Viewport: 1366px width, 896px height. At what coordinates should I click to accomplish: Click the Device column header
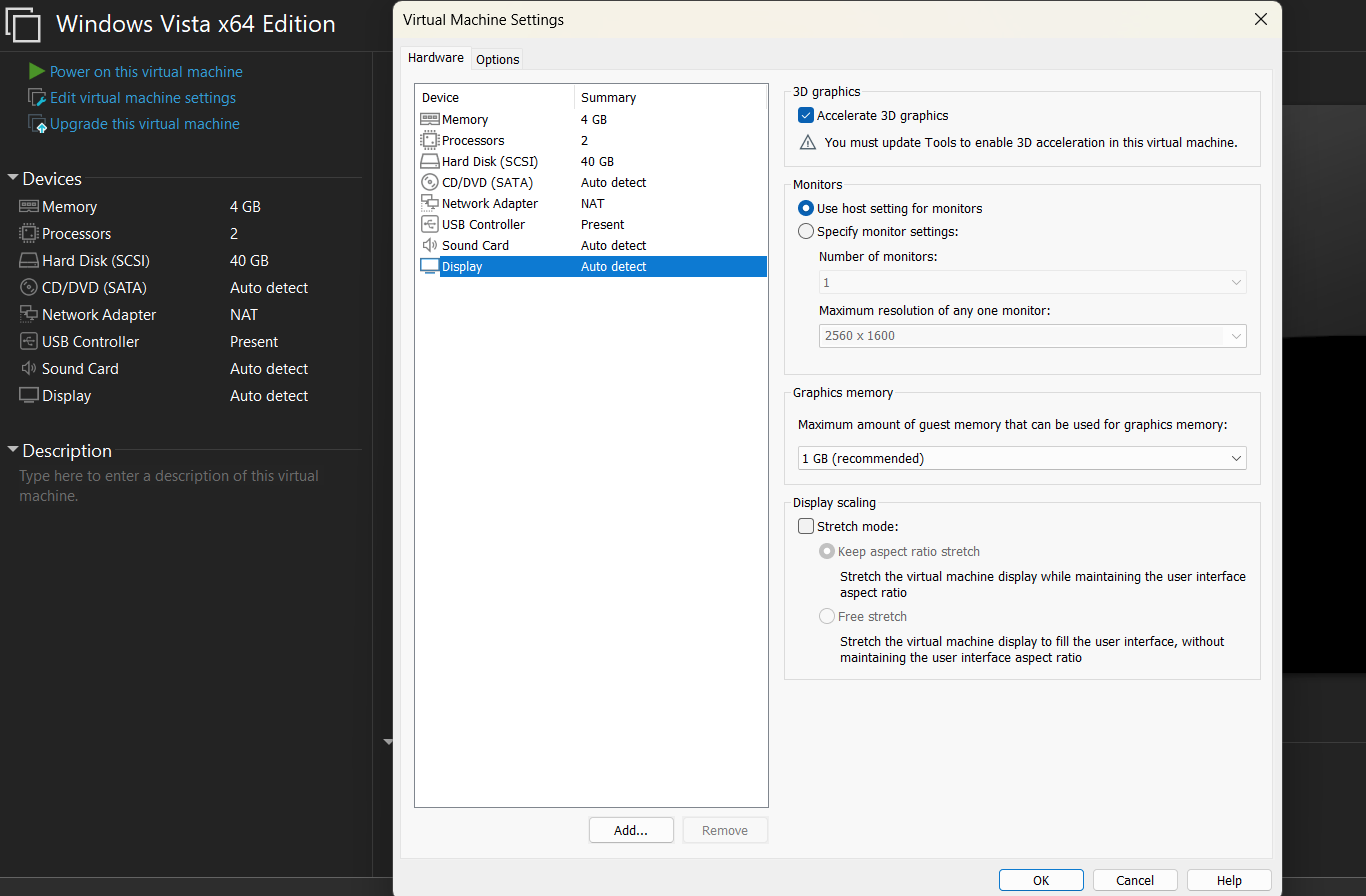[495, 97]
